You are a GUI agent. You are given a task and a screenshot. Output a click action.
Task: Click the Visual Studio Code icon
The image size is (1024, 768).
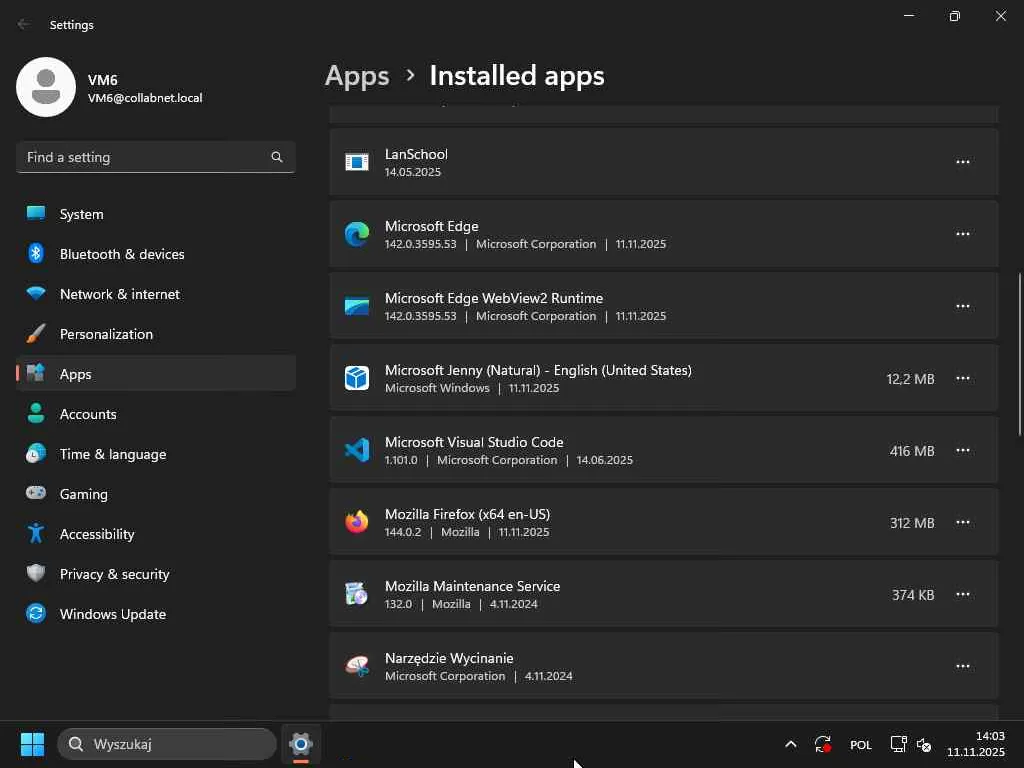357,450
